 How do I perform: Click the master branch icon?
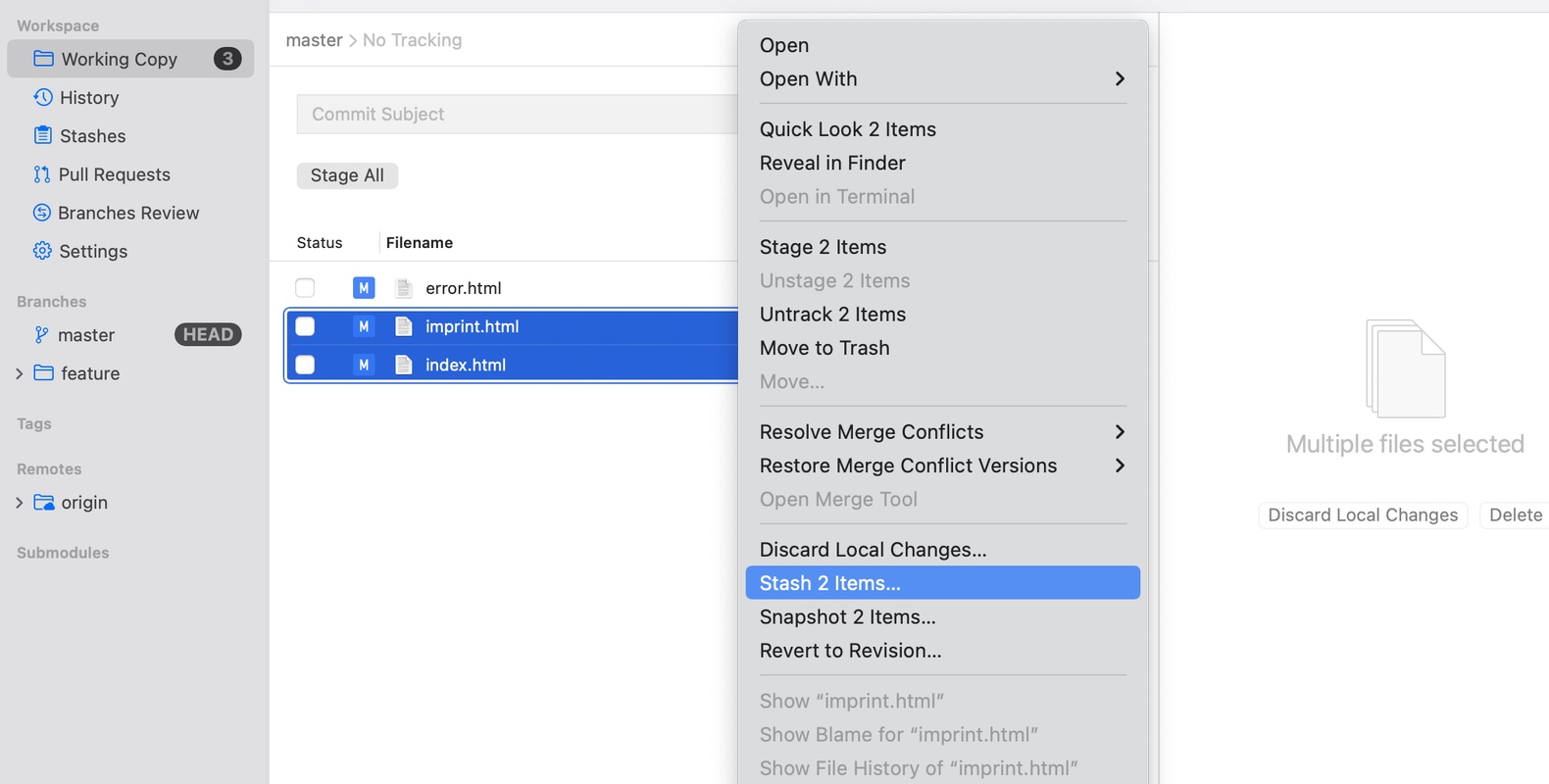40,334
